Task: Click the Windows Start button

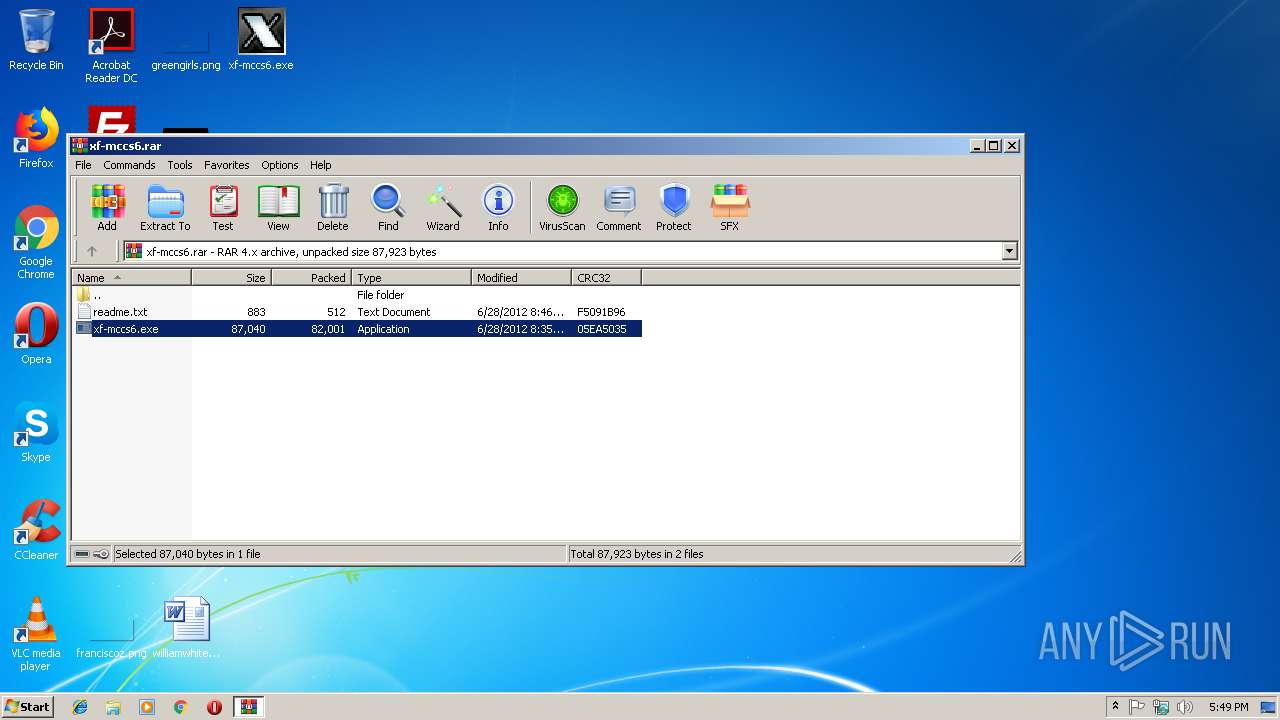Action: click(x=27, y=706)
